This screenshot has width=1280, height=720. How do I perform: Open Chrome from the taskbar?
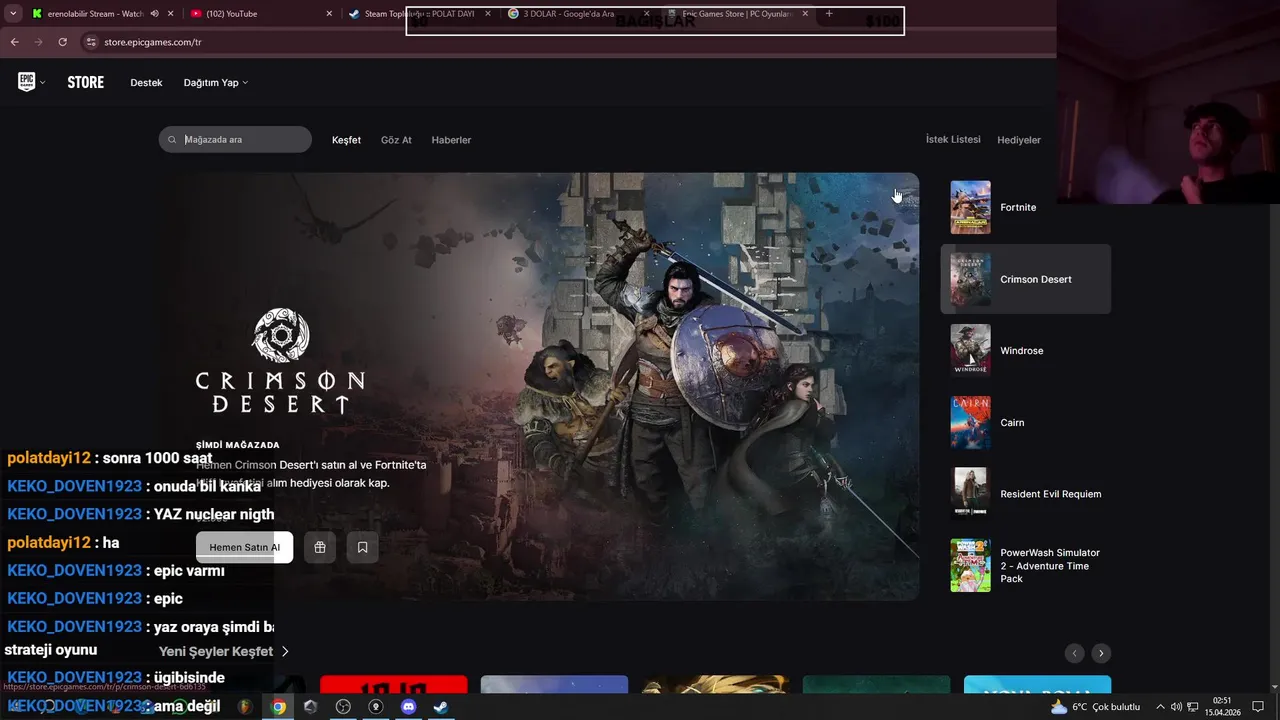click(x=279, y=707)
